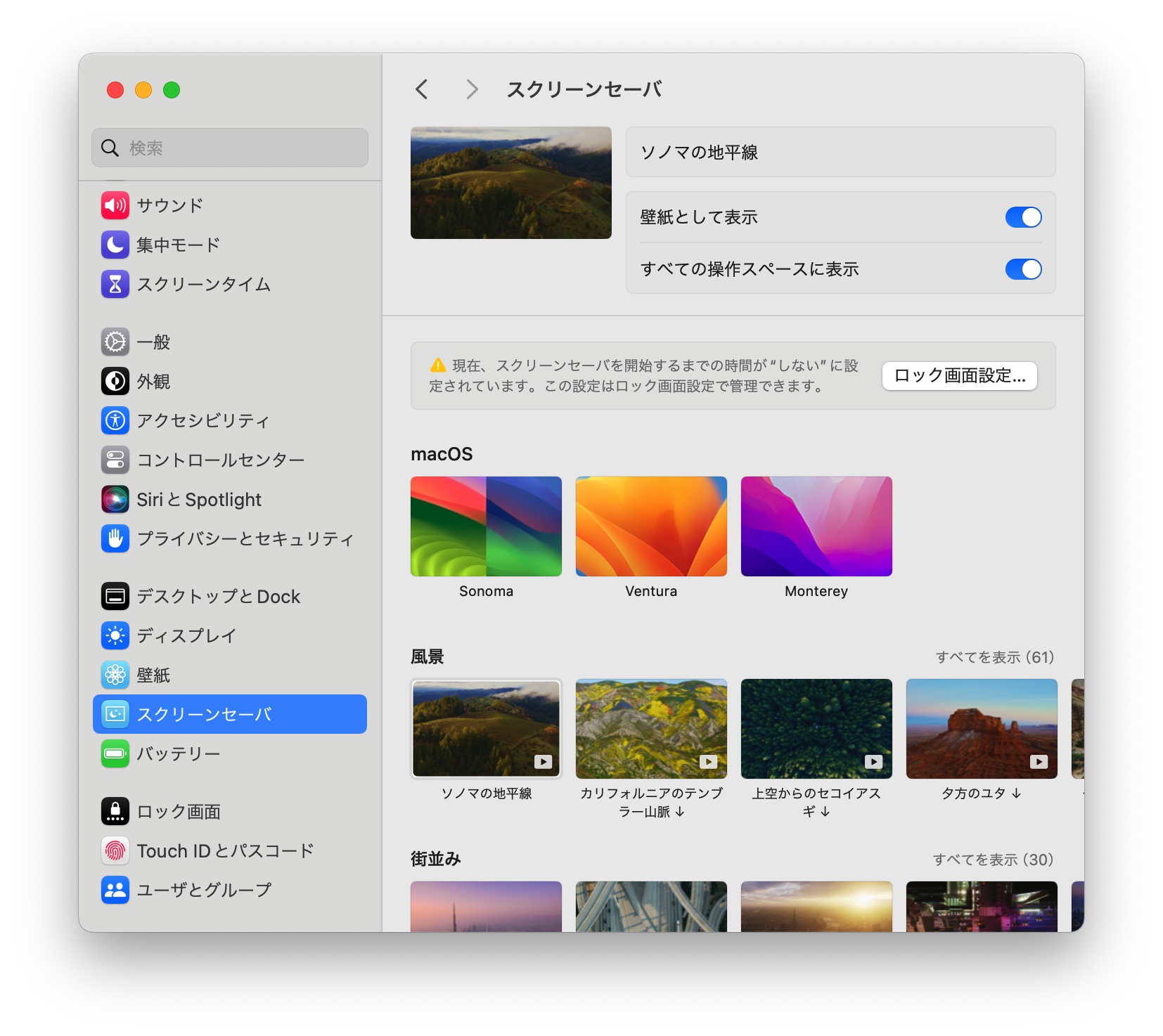This screenshot has width=1163, height=1036.
Task: Go back with the left chevron
Action: (x=422, y=89)
